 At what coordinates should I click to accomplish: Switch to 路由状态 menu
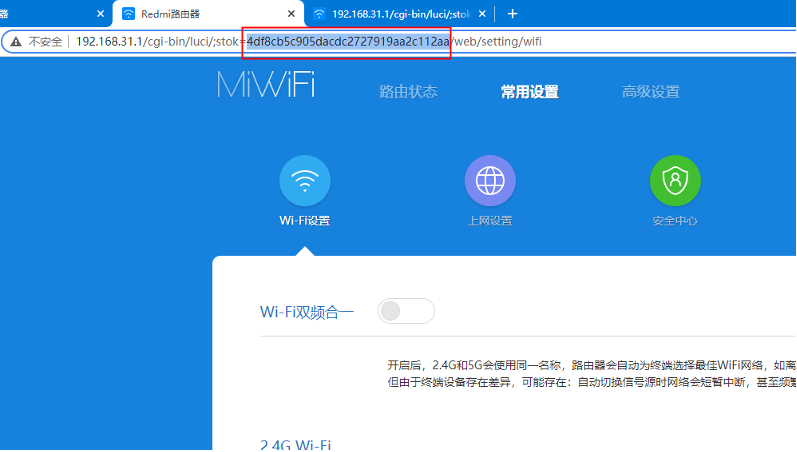coord(408,92)
